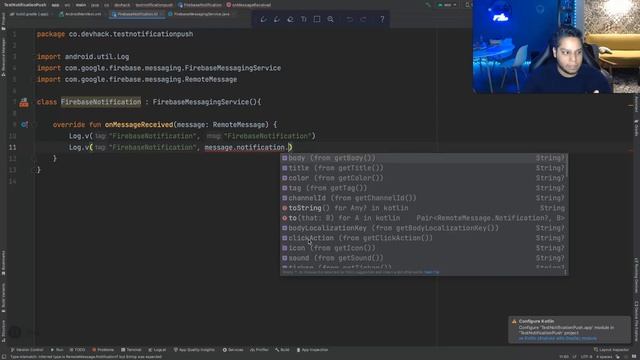Place cursor in message.notification expression on line 11

pos(244,147)
